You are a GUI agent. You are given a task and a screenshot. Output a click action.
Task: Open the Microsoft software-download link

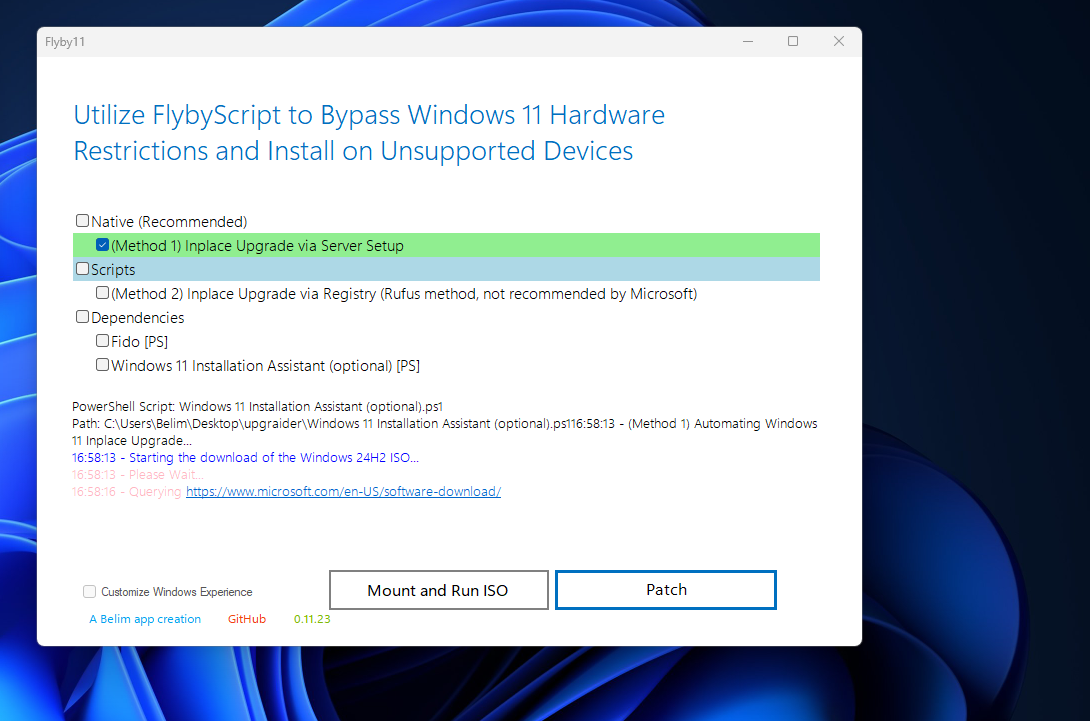[x=343, y=491]
